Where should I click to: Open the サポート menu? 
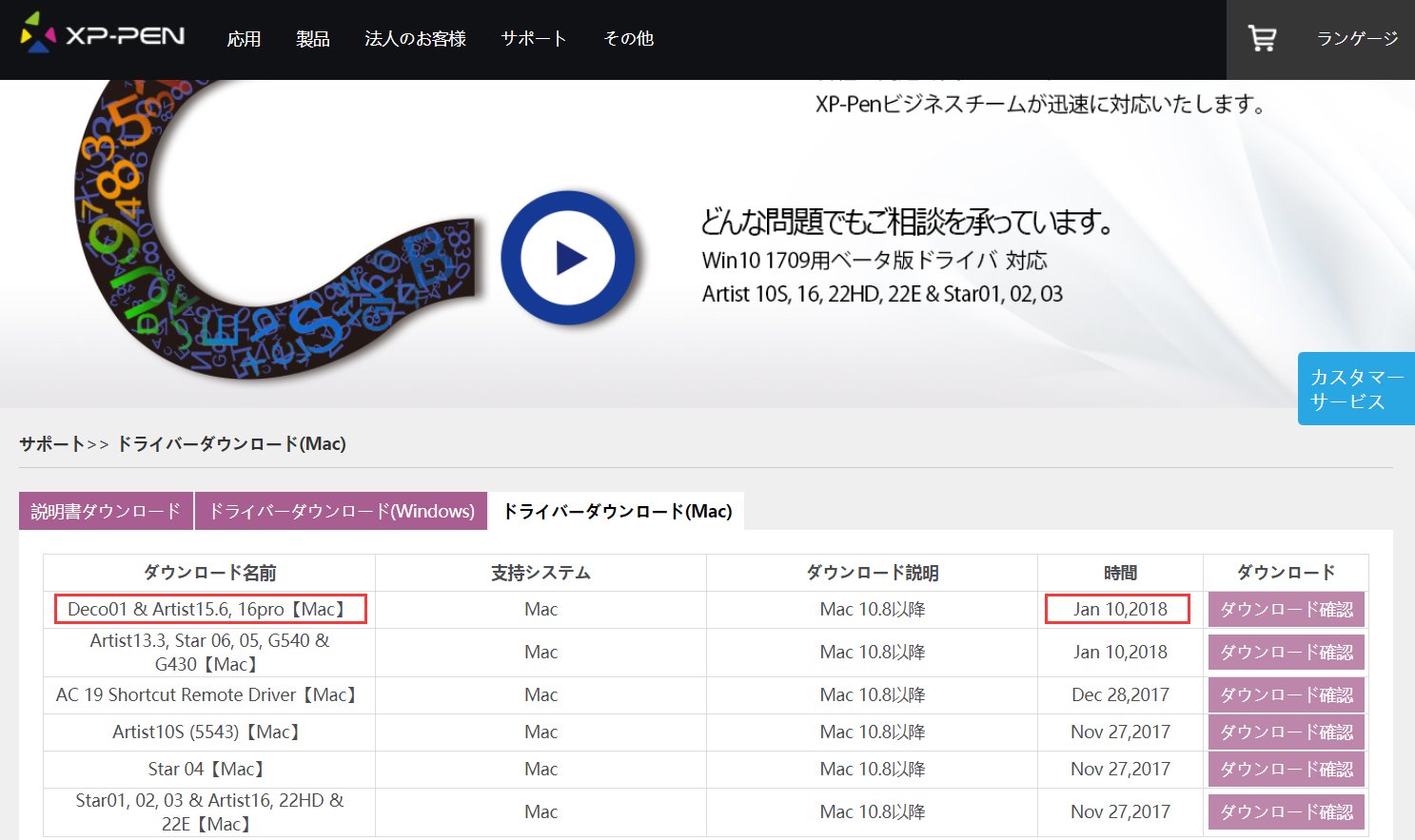pyautogui.click(x=534, y=39)
